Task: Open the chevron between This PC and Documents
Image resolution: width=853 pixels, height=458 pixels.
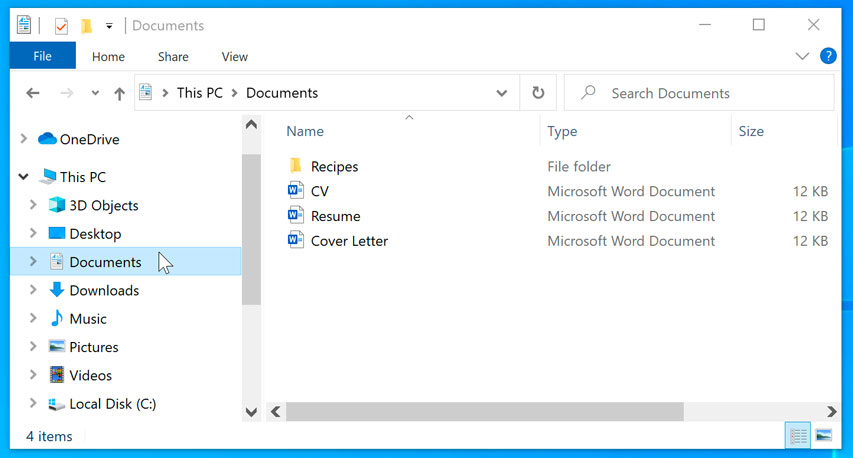Action: pyautogui.click(x=234, y=93)
